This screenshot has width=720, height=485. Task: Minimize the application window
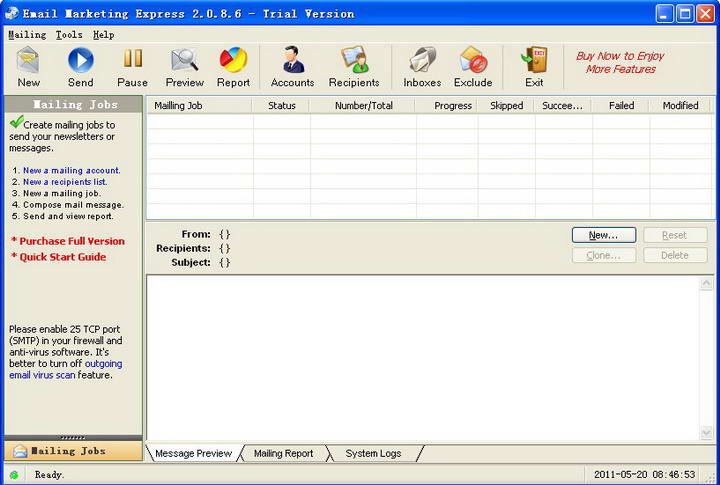pyautogui.click(x=664, y=14)
